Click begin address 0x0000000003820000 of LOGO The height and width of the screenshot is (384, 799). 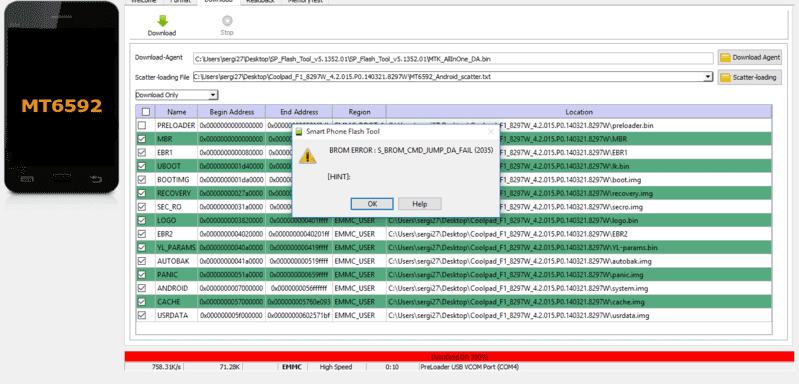click(x=231, y=221)
